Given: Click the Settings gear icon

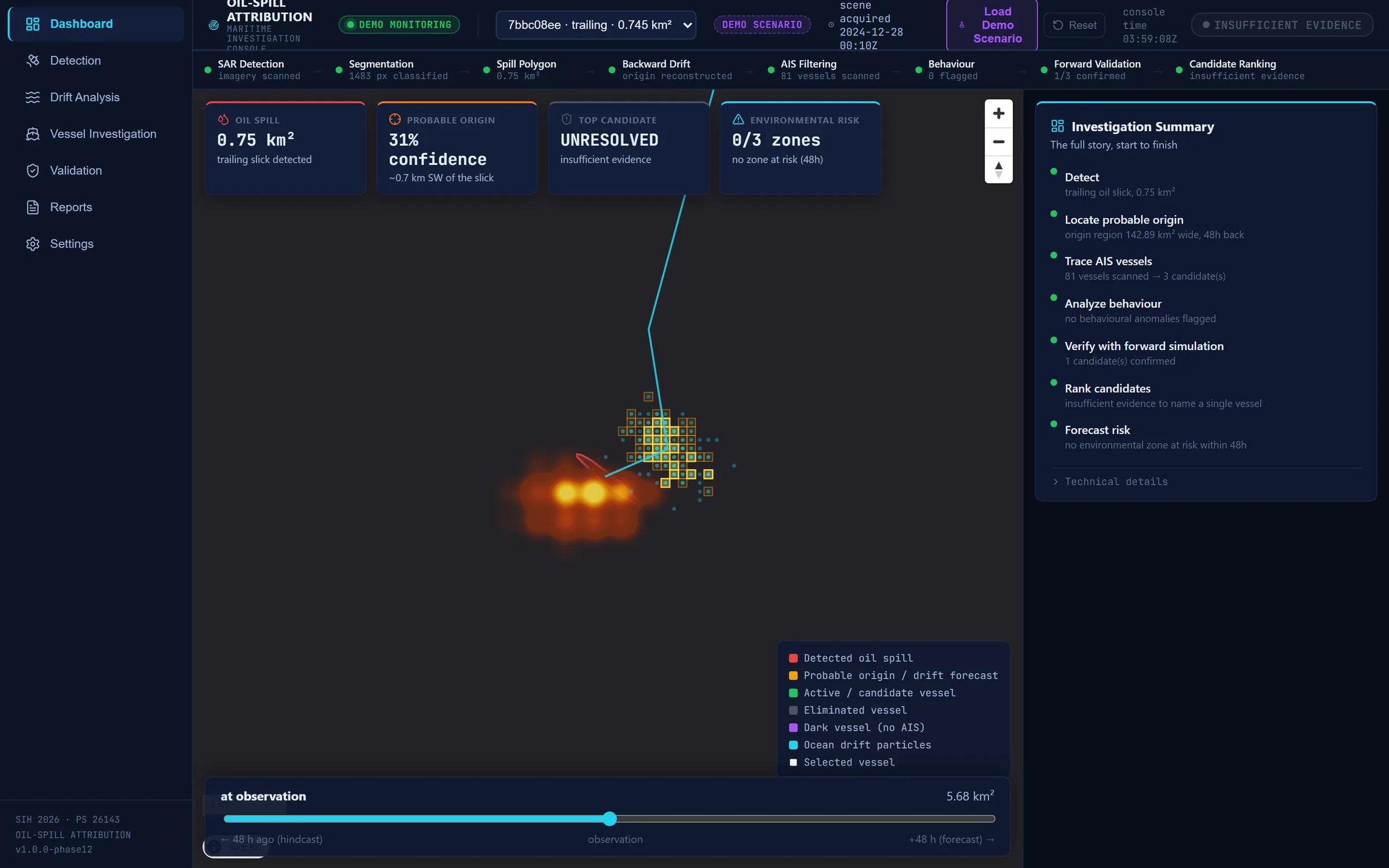Looking at the screenshot, I should (x=33, y=244).
